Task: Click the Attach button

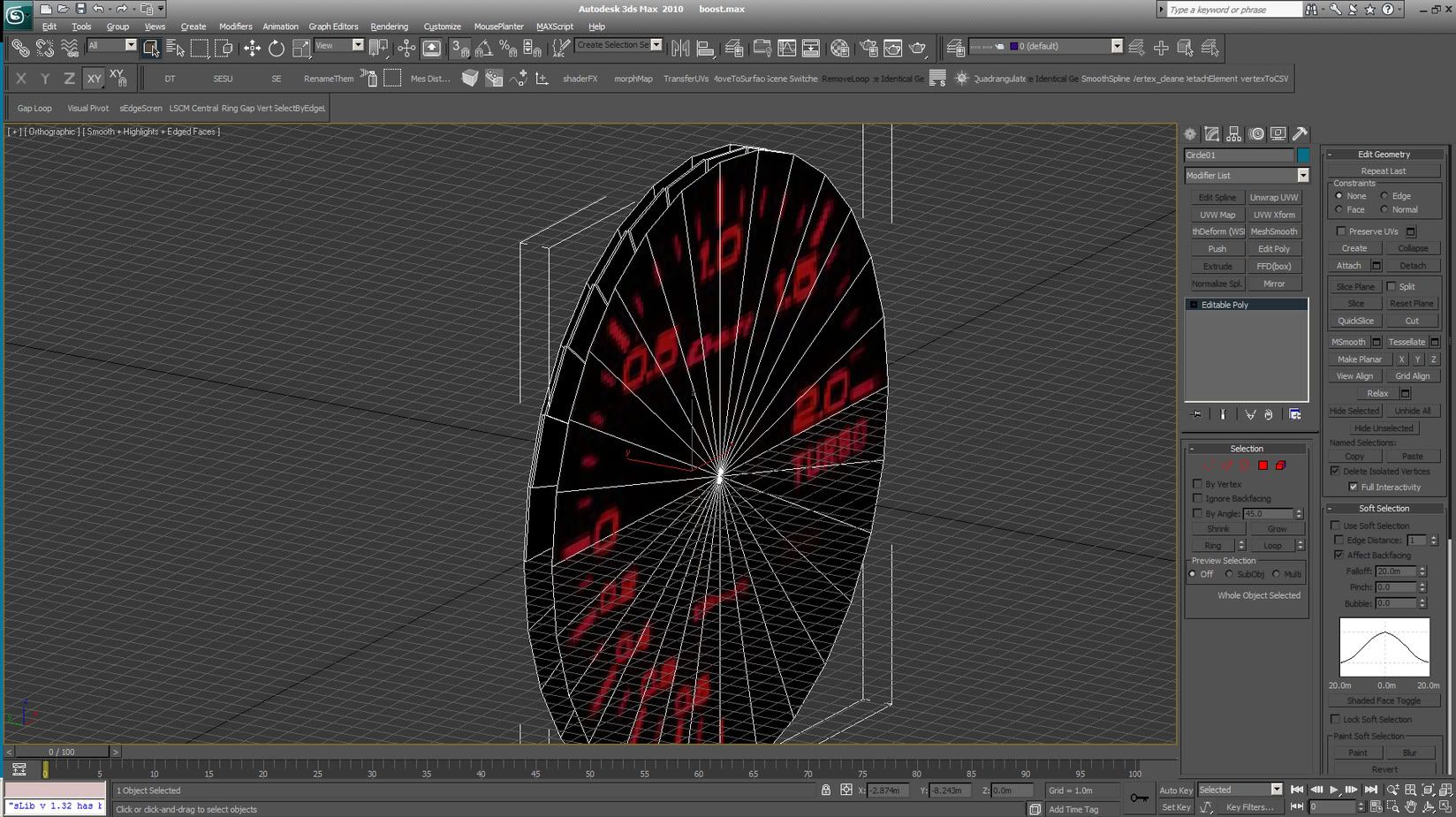Action: (1349, 266)
